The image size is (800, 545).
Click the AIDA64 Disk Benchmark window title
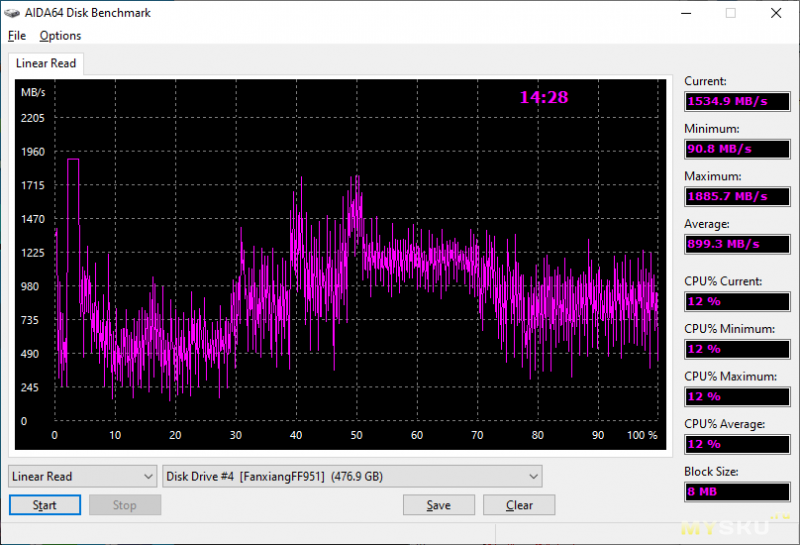pos(88,13)
